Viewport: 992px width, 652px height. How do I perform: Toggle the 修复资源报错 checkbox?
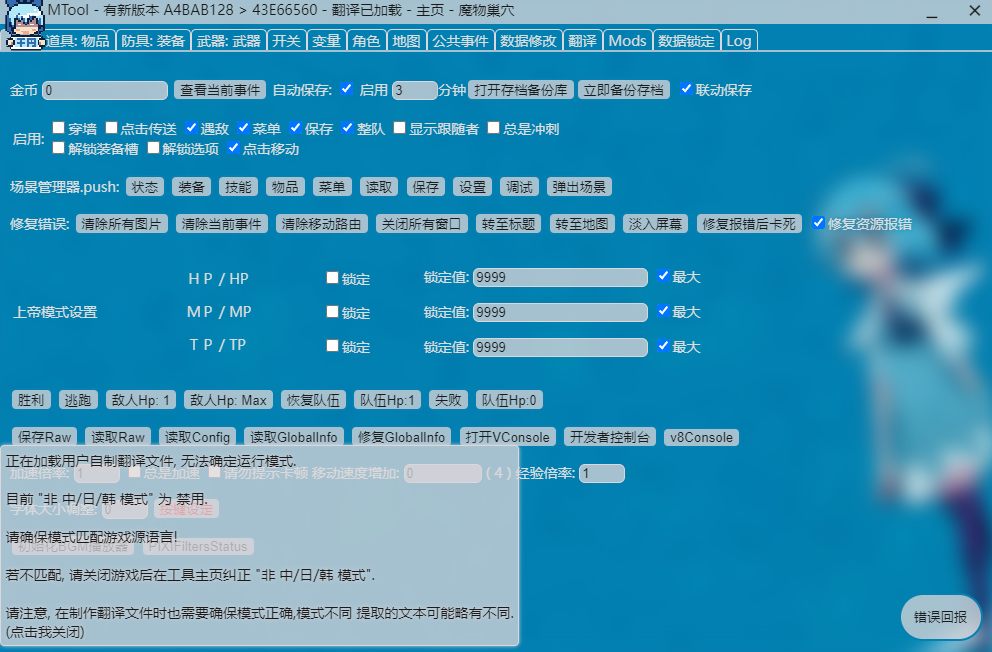pos(818,223)
